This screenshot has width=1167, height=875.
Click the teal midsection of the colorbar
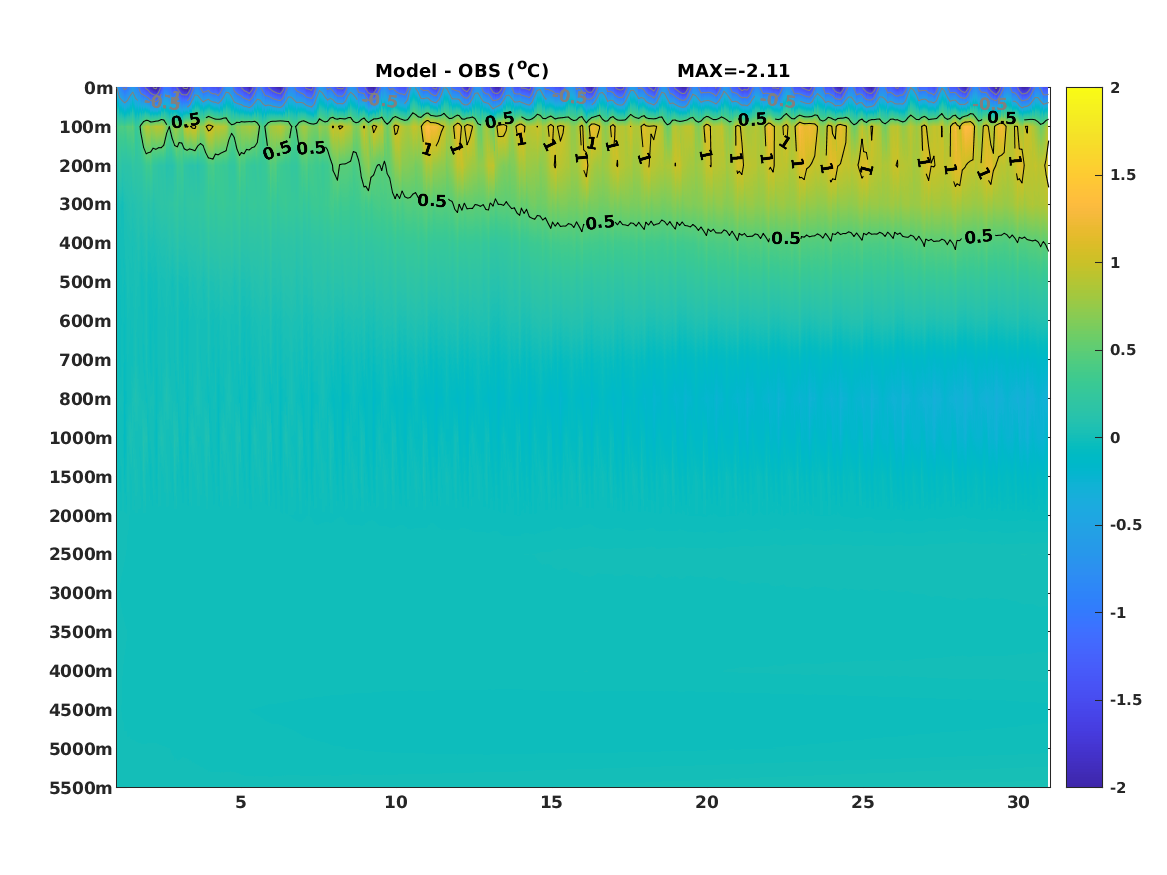pos(1084,438)
